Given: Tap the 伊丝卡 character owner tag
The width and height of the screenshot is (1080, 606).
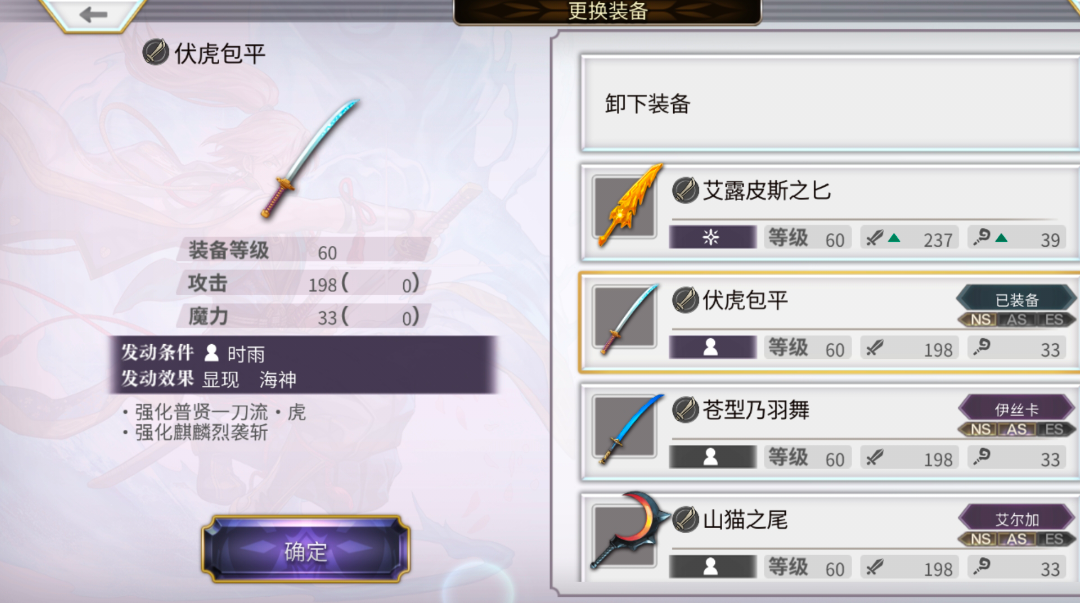Looking at the screenshot, I should point(1017,409).
